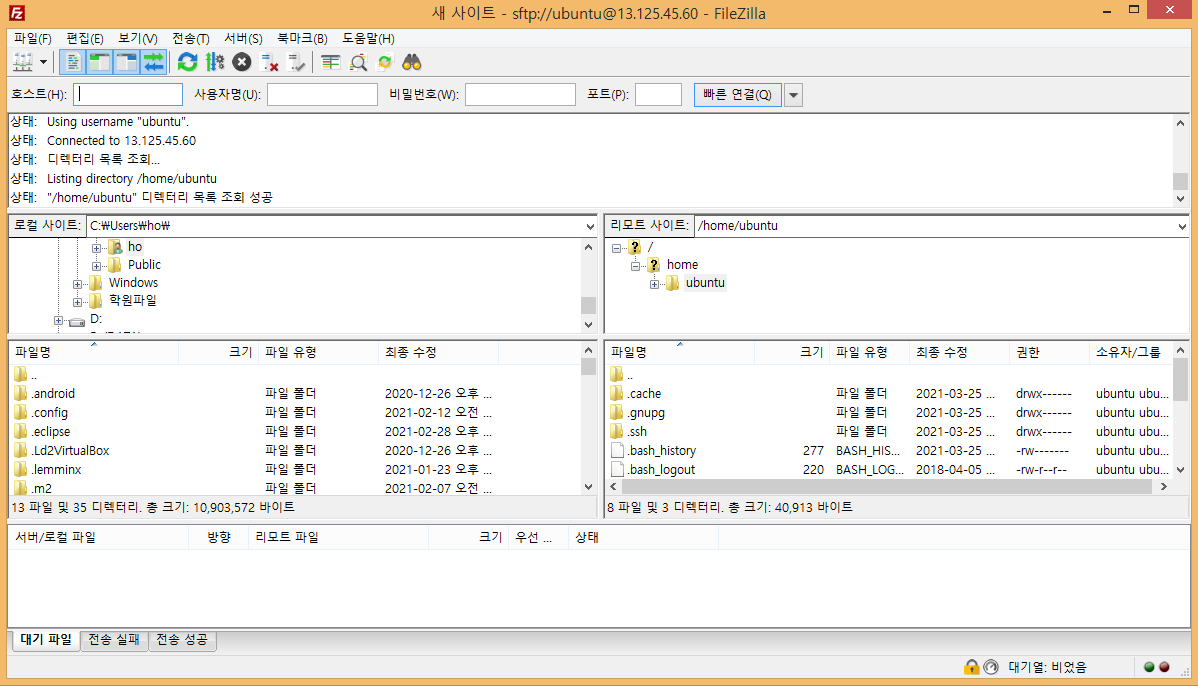Image resolution: width=1198 pixels, height=686 pixels.
Task: Toggle remote directory tree display icon
Action: click(127, 63)
